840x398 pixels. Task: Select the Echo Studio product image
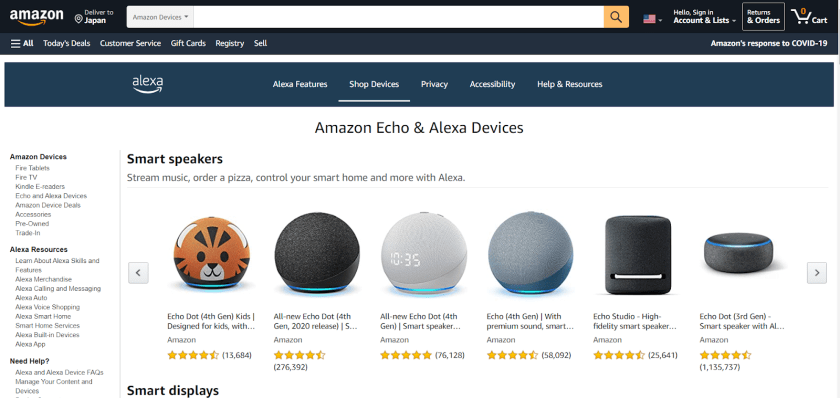pos(638,255)
